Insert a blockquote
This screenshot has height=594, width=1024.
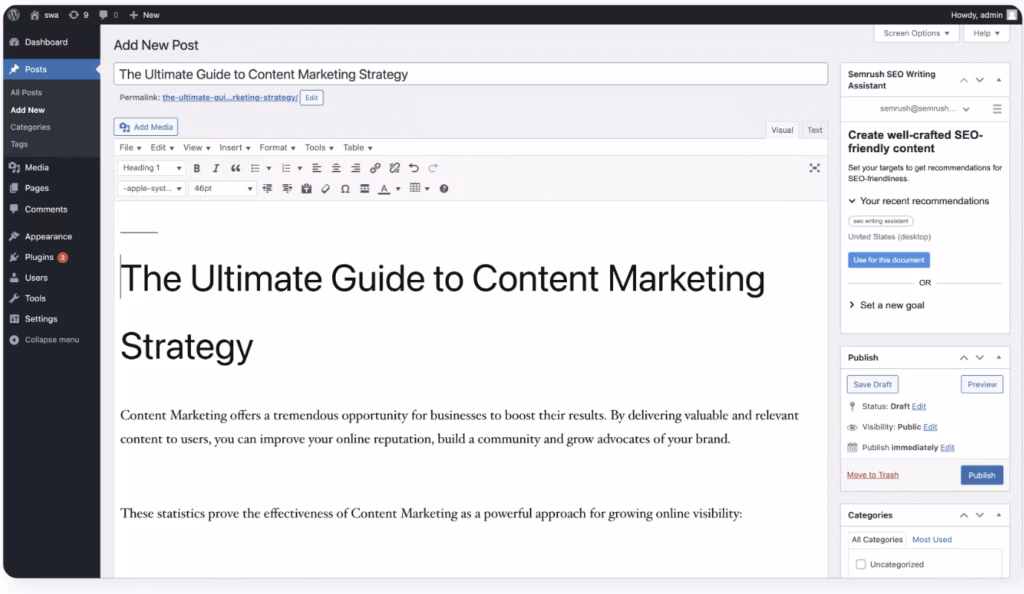click(x=236, y=168)
